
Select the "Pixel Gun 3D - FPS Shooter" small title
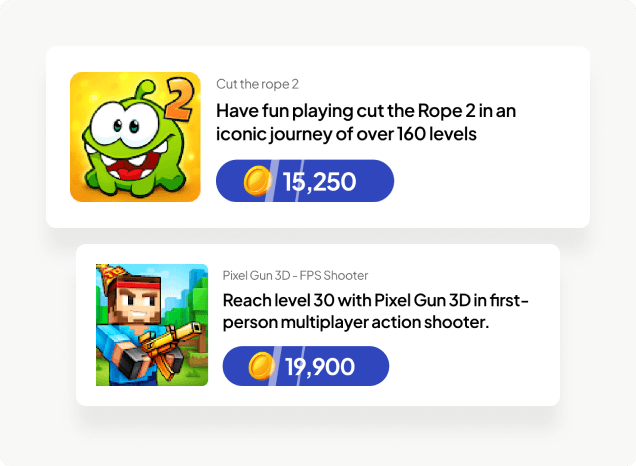(x=295, y=275)
